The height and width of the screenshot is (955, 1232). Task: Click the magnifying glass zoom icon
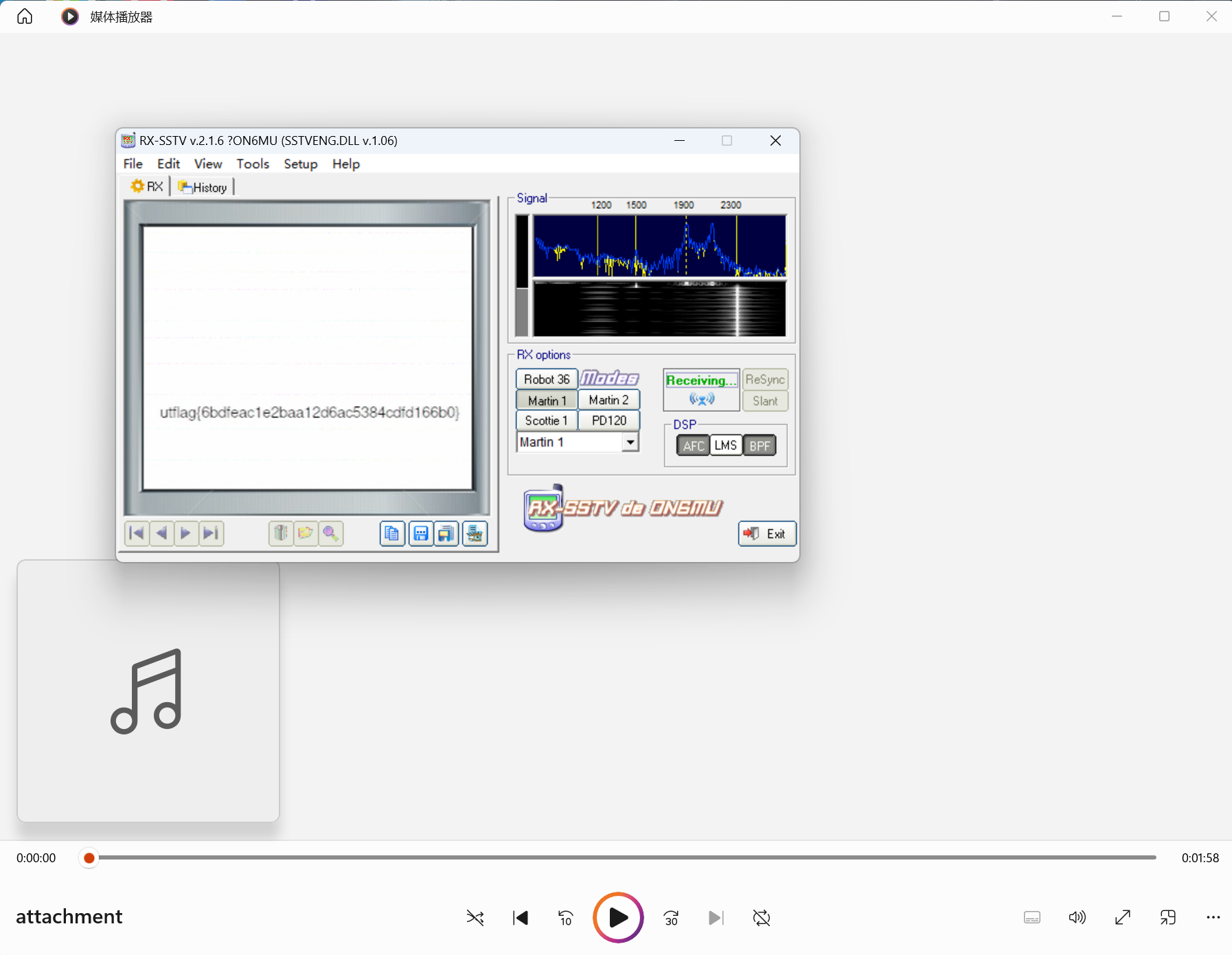point(331,533)
